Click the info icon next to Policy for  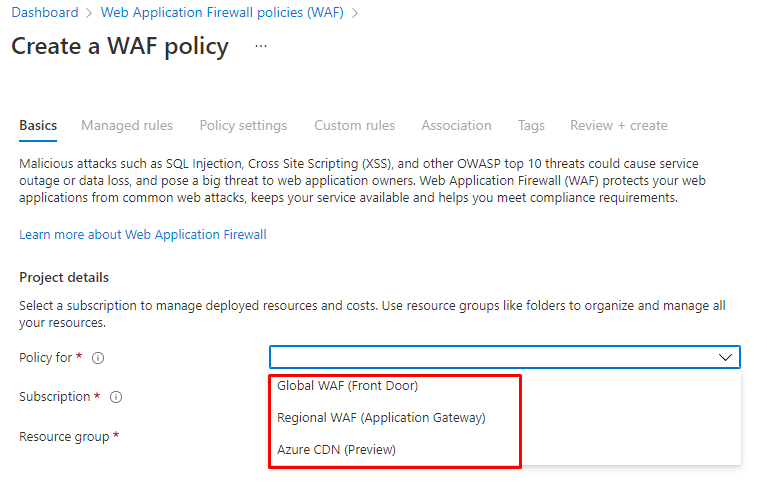pos(99,358)
